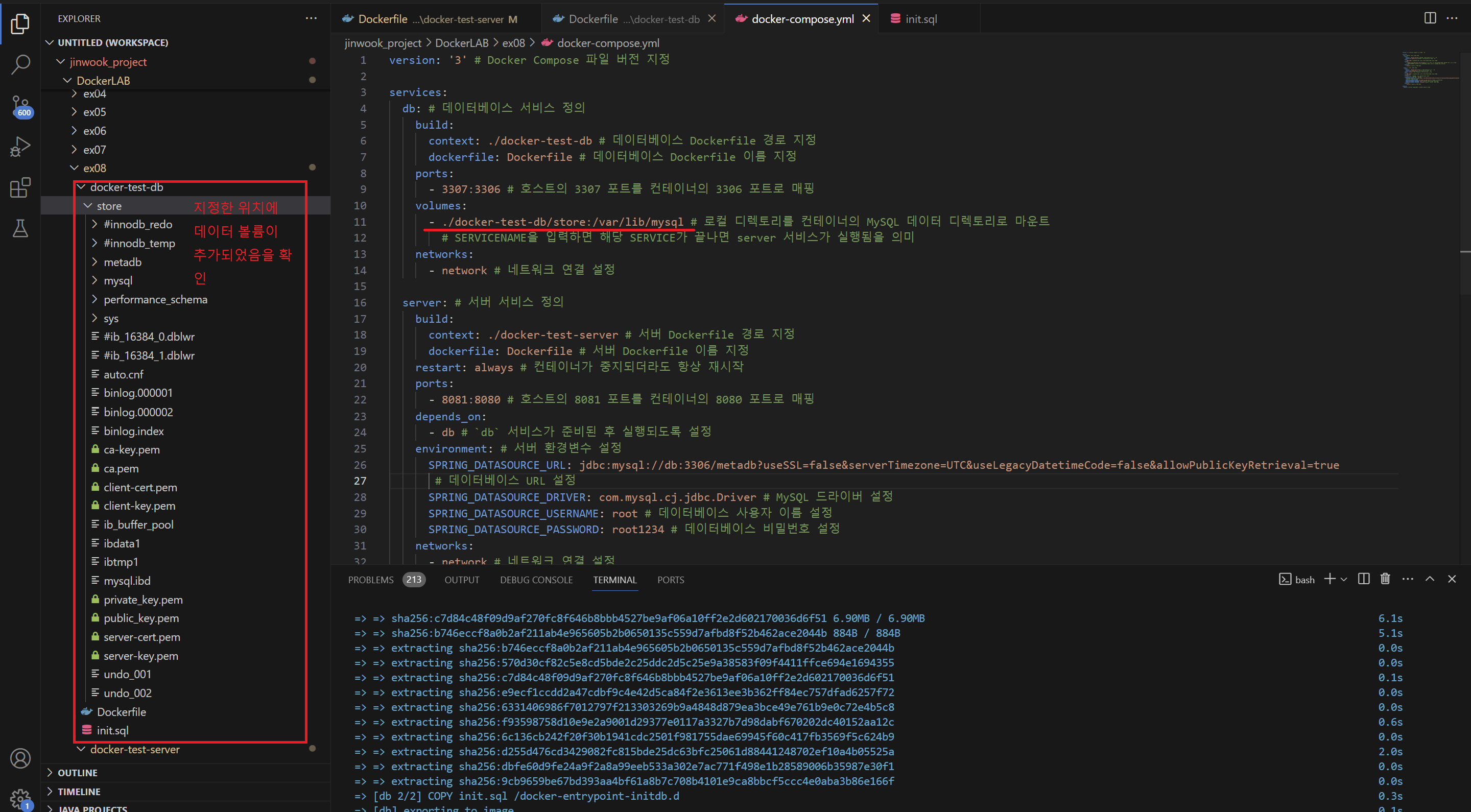Open init.sql file in explorer tree
The width and height of the screenshot is (1471, 812).
pyautogui.click(x=112, y=730)
